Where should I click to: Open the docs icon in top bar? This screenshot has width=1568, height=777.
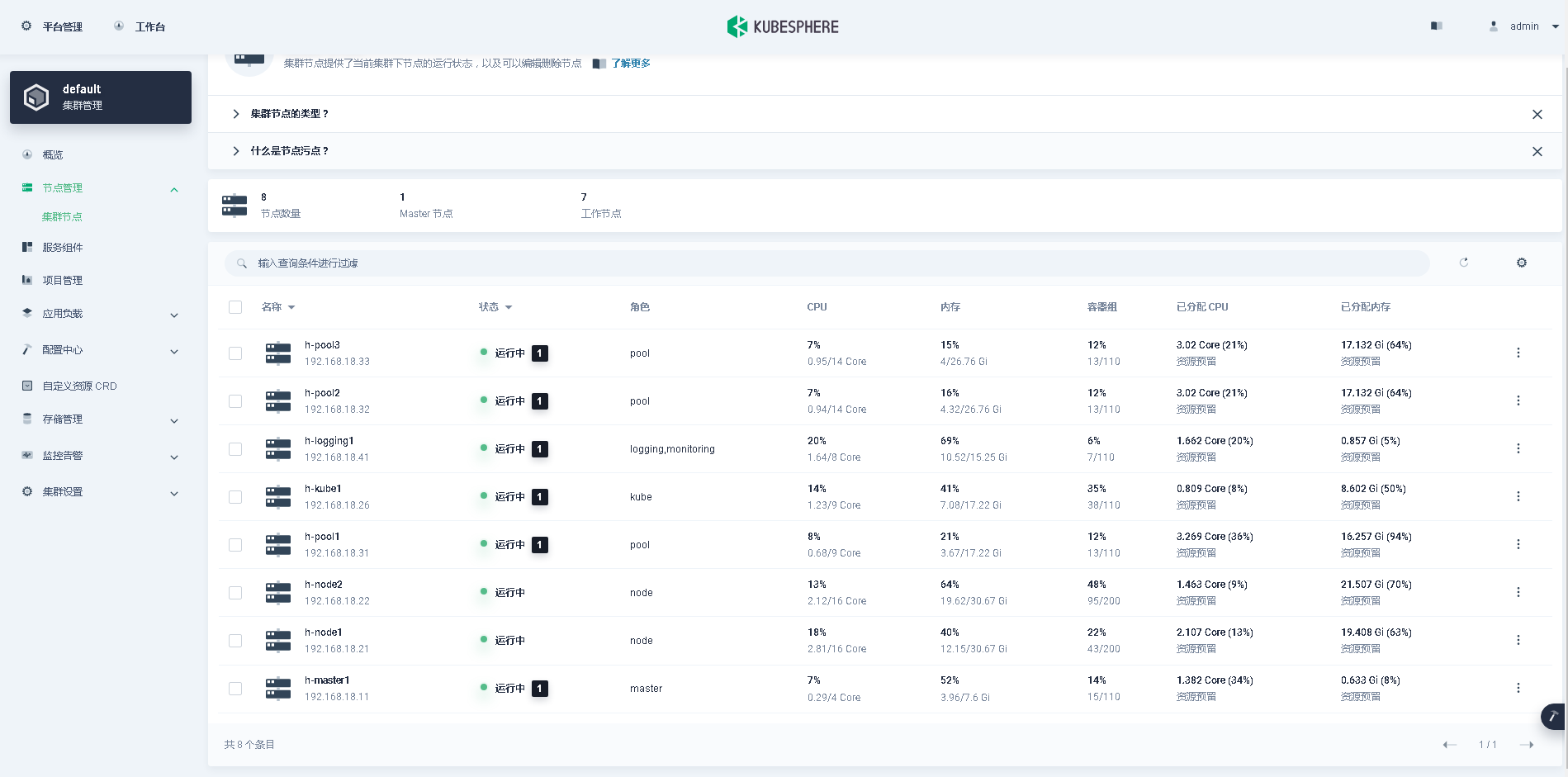(1437, 26)
